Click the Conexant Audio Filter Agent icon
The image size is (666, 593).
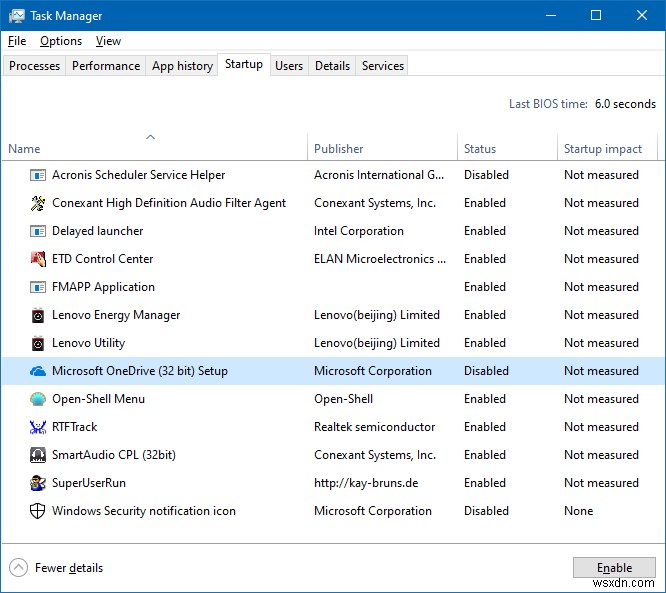click(38, 203)
